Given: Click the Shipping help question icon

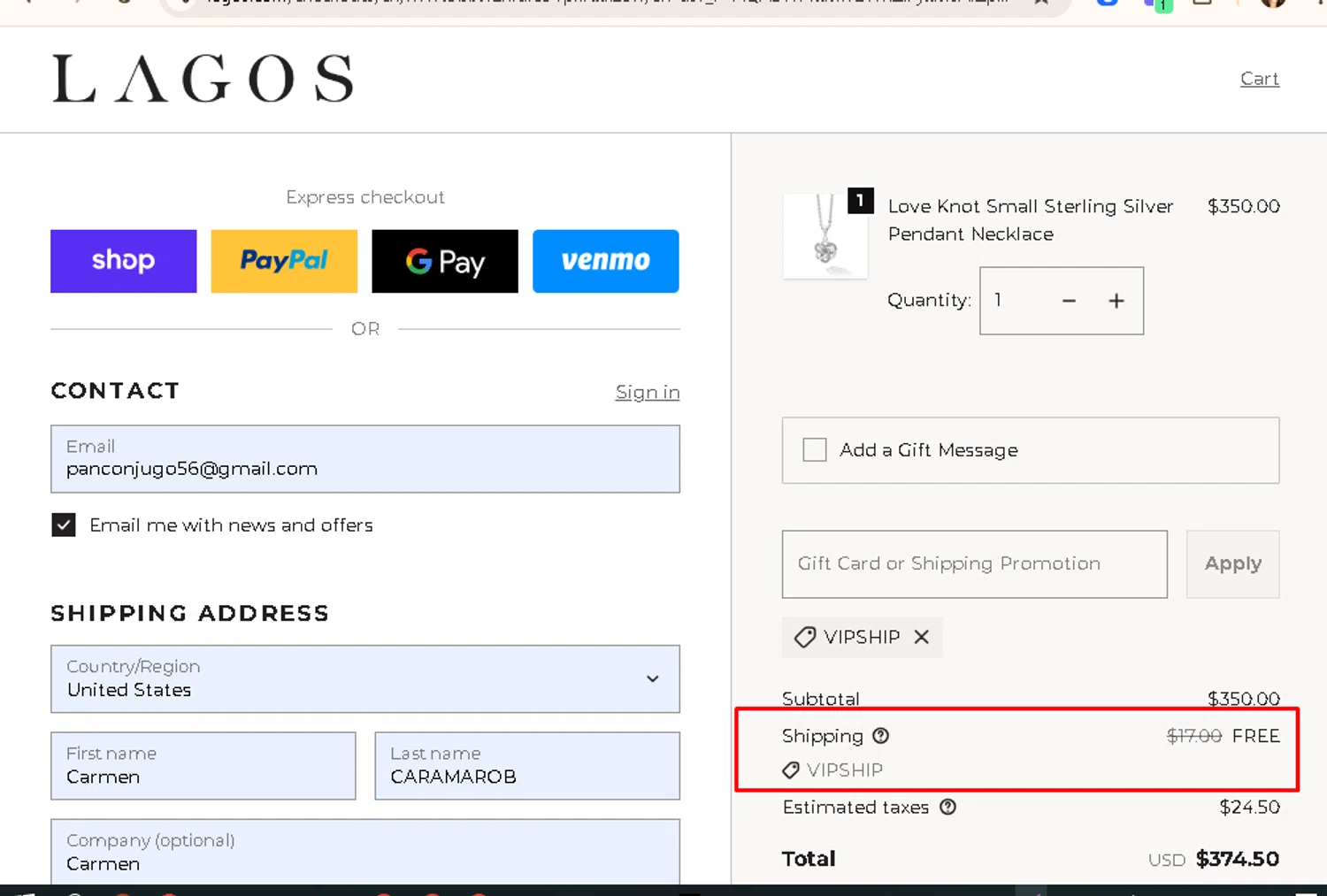Looking at the screenshot, I should click(x=881, y=735).
